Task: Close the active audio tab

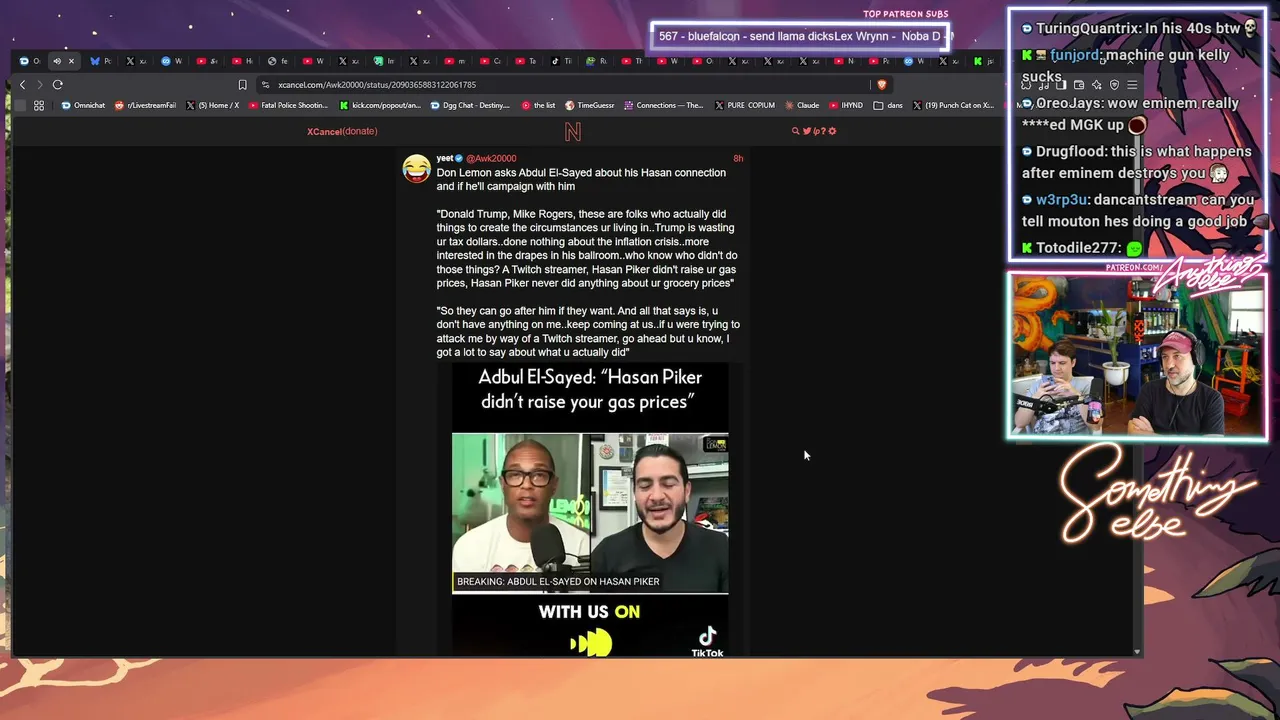Action: (x=71, y=61)
